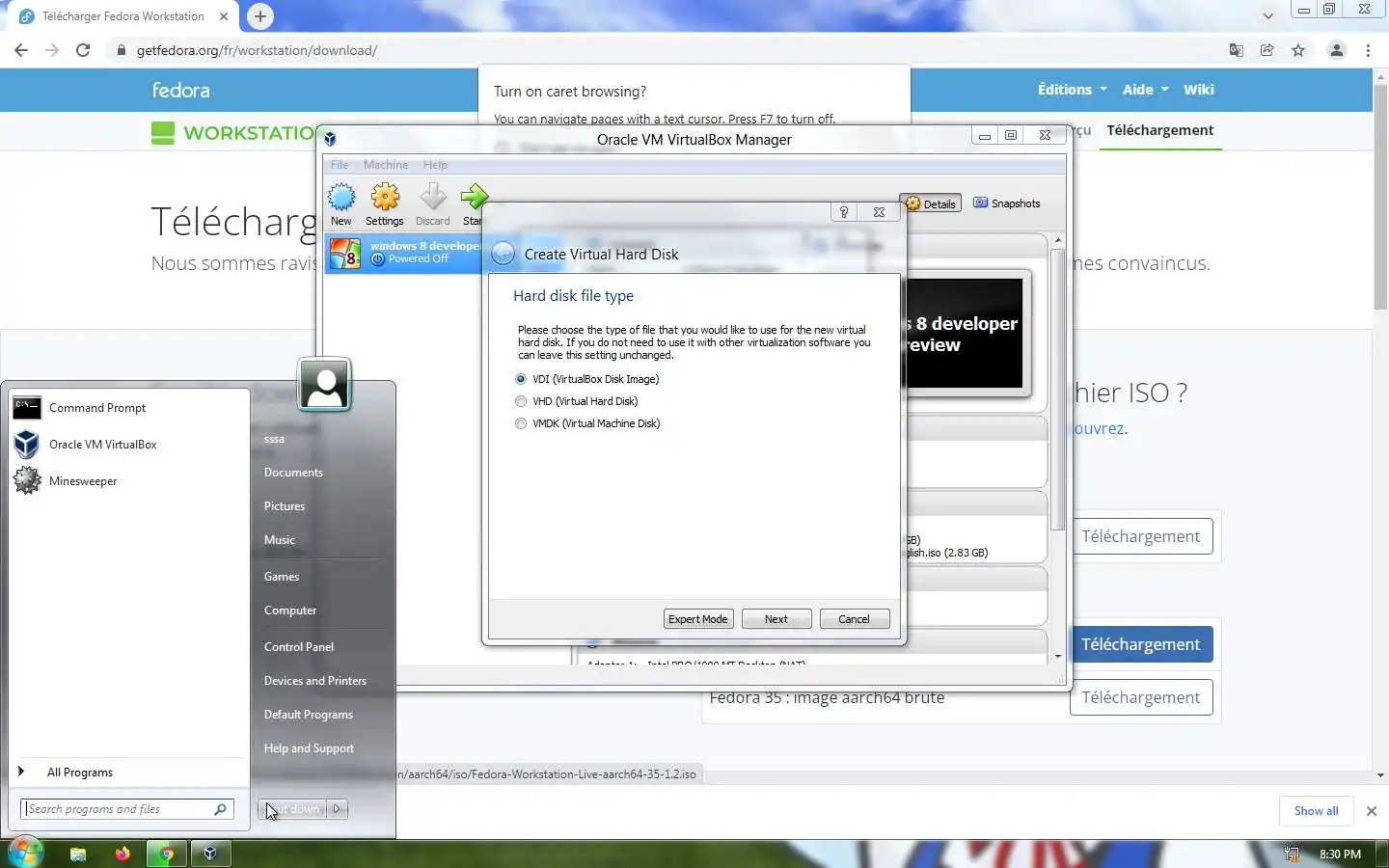
Task: Switch to VirtualBox on the taskbar
Action: 210,854
